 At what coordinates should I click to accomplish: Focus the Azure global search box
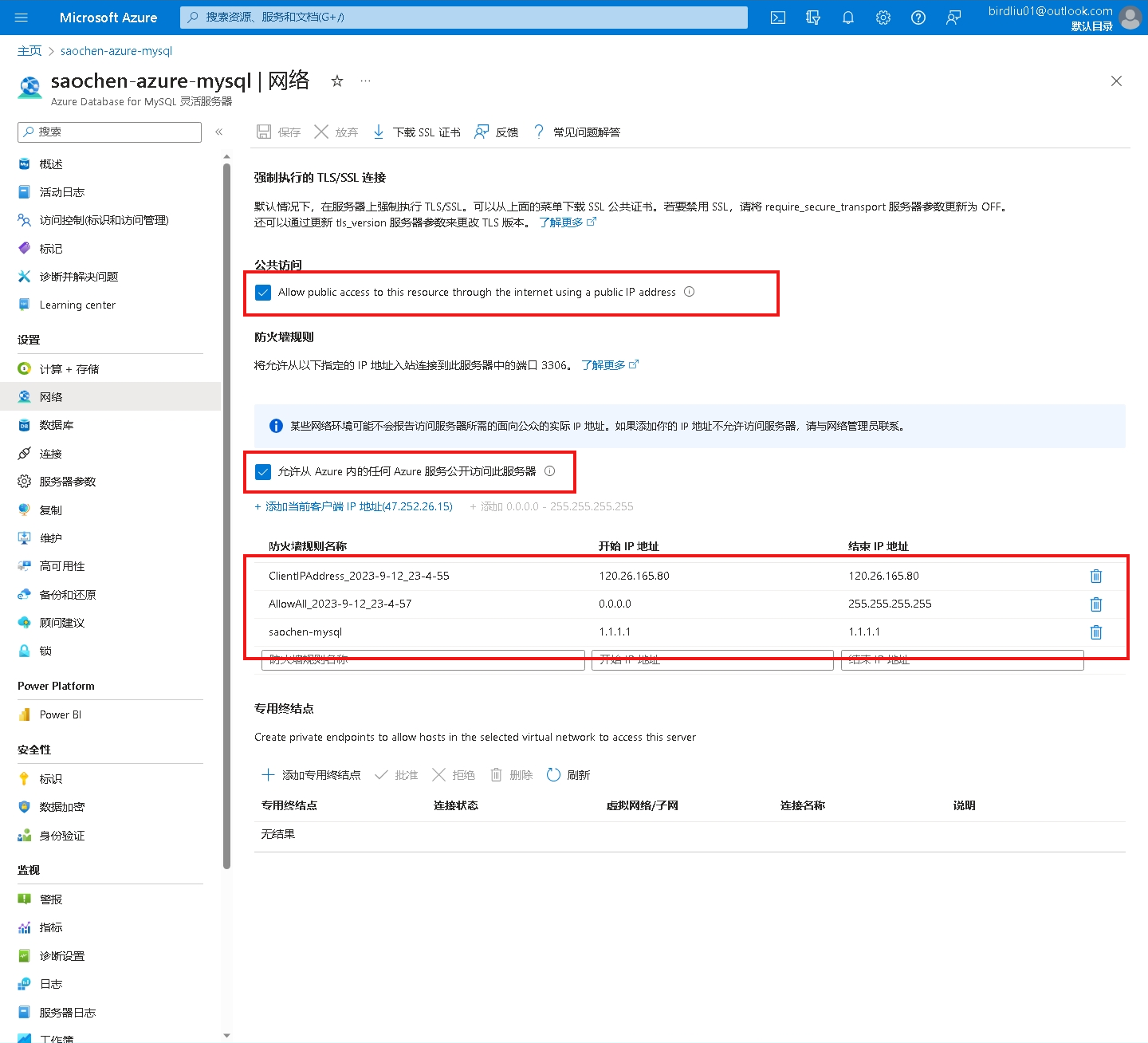point(463,17)
